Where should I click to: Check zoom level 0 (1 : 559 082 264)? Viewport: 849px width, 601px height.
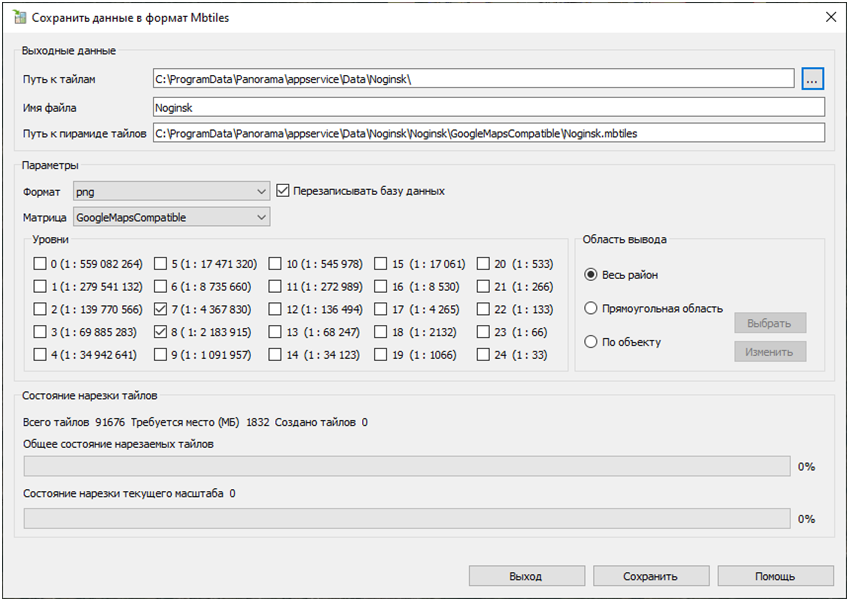pos(40,264)
